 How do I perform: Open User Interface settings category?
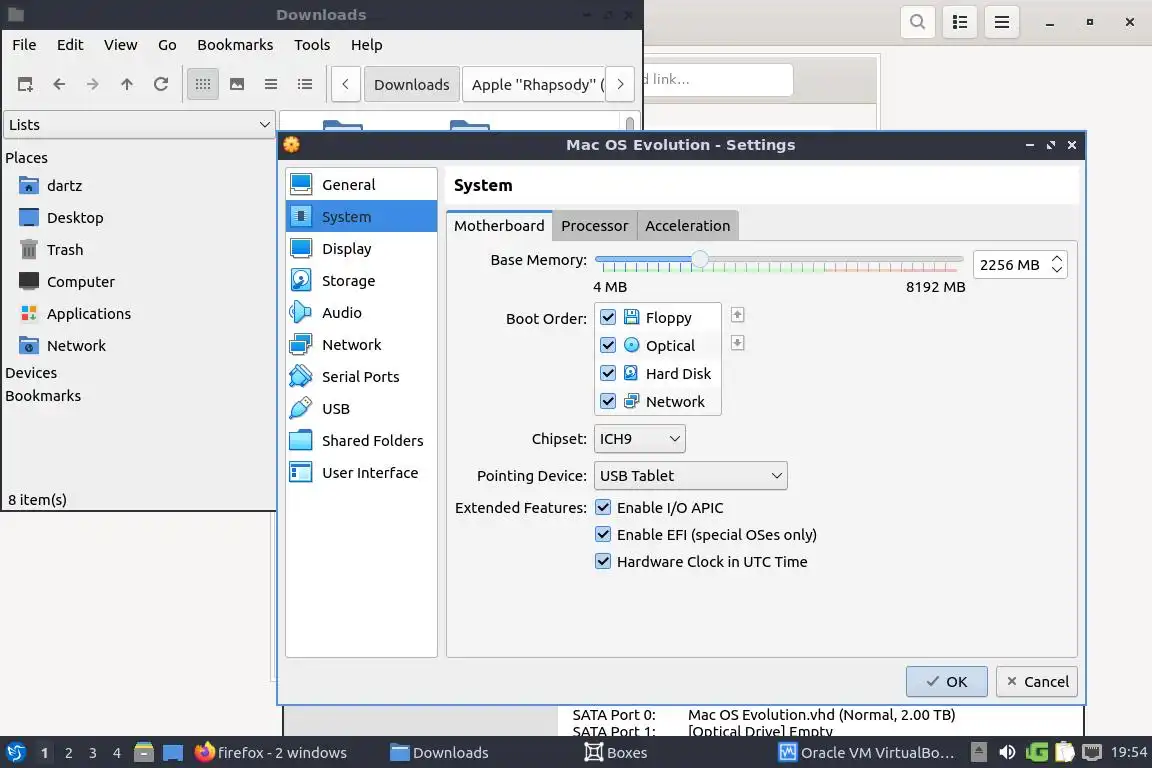click(x=361, y=473)
